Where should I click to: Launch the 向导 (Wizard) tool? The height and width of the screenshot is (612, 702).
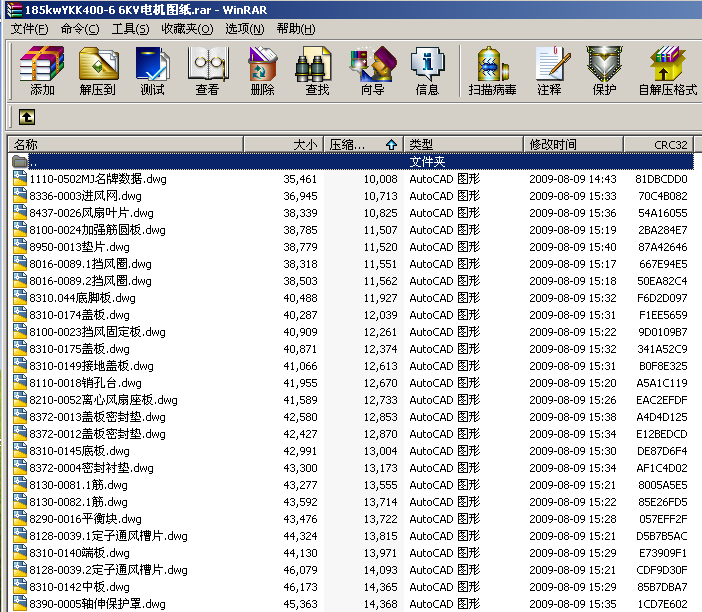click(373, 71)
